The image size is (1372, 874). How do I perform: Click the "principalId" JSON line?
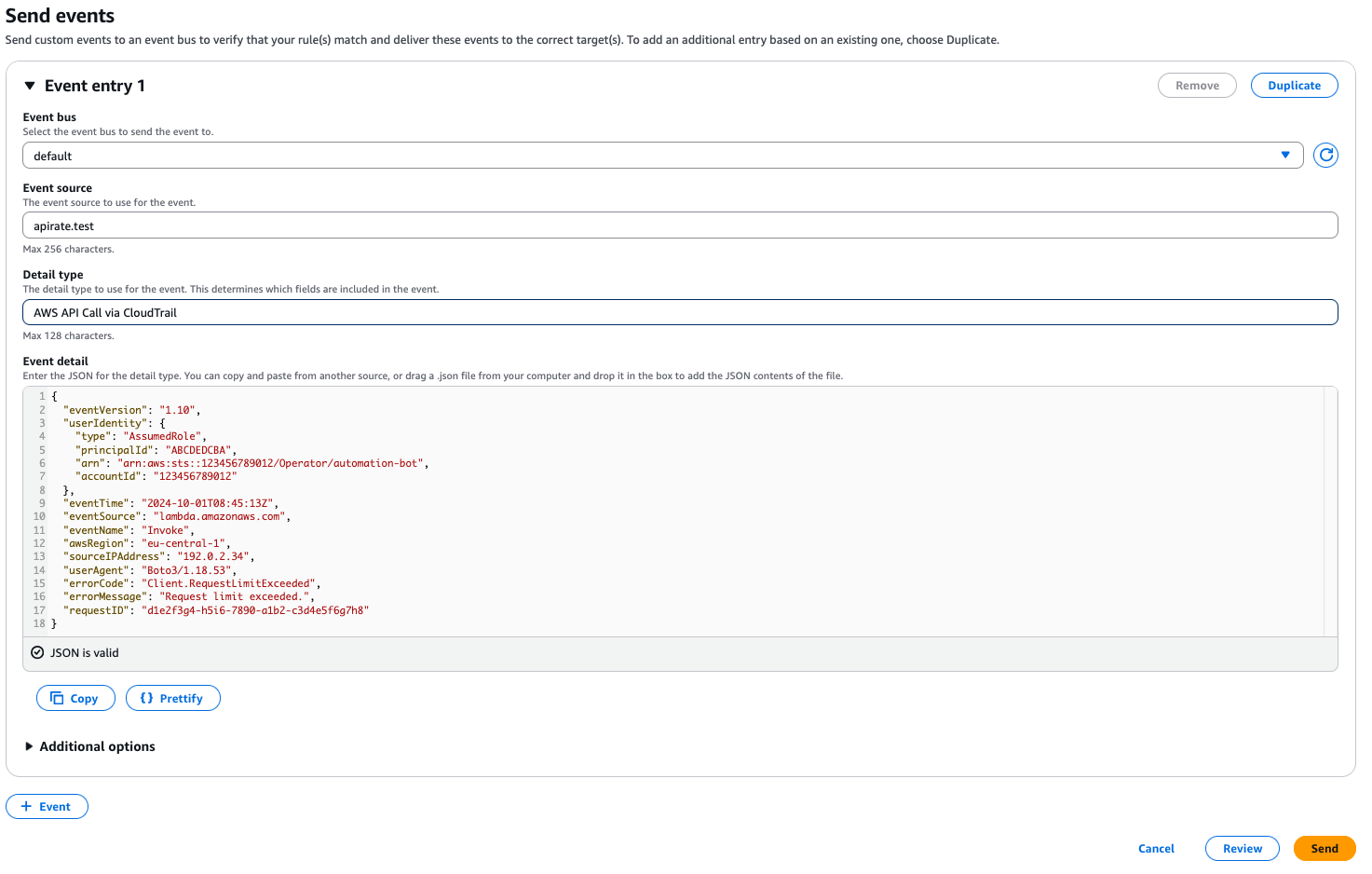click(156, 450)
